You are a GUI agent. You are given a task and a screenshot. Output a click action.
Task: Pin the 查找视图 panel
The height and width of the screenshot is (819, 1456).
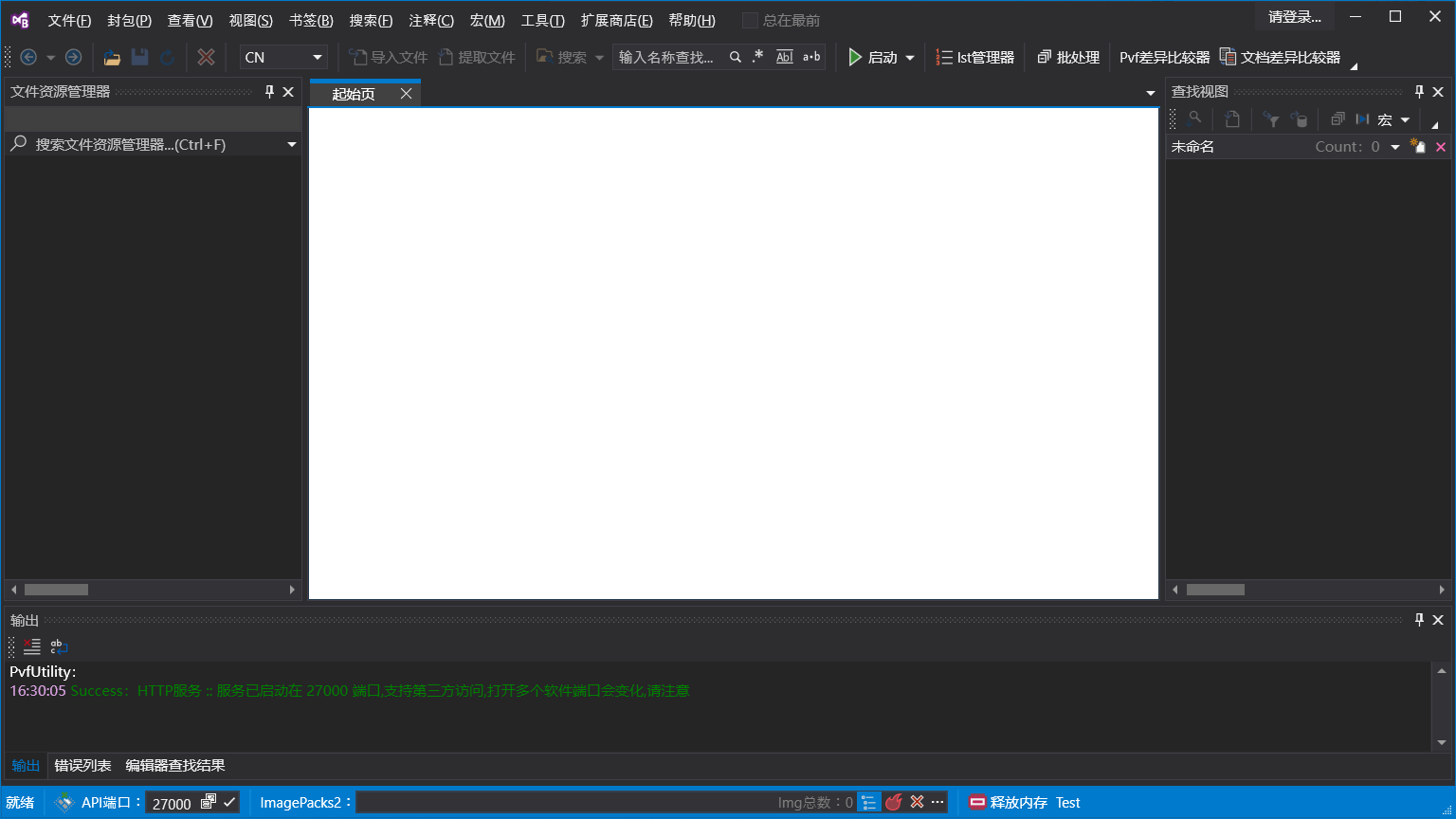tap(1419, 92)
